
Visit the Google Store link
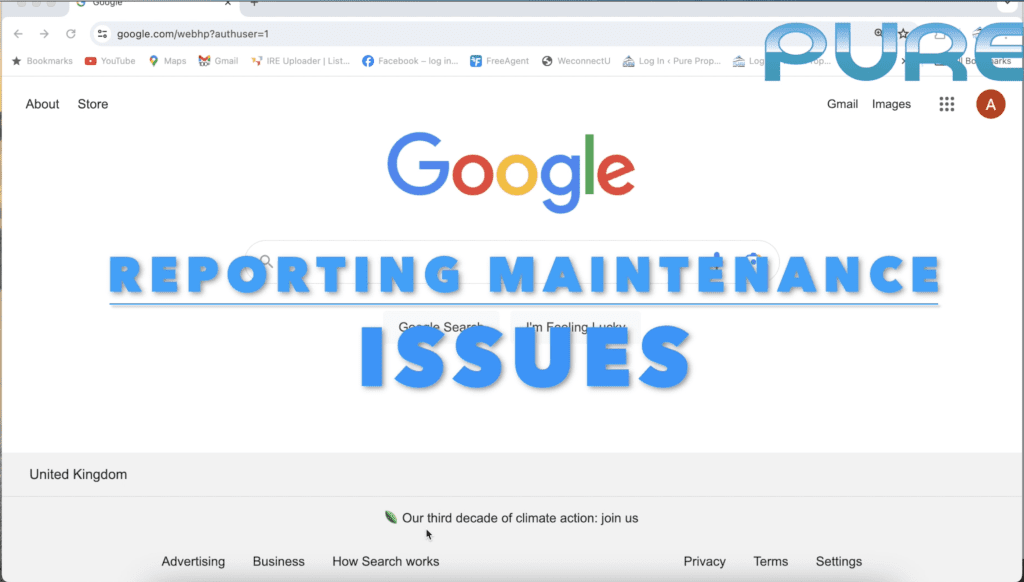pyautogui.click(x=93, y=104)
